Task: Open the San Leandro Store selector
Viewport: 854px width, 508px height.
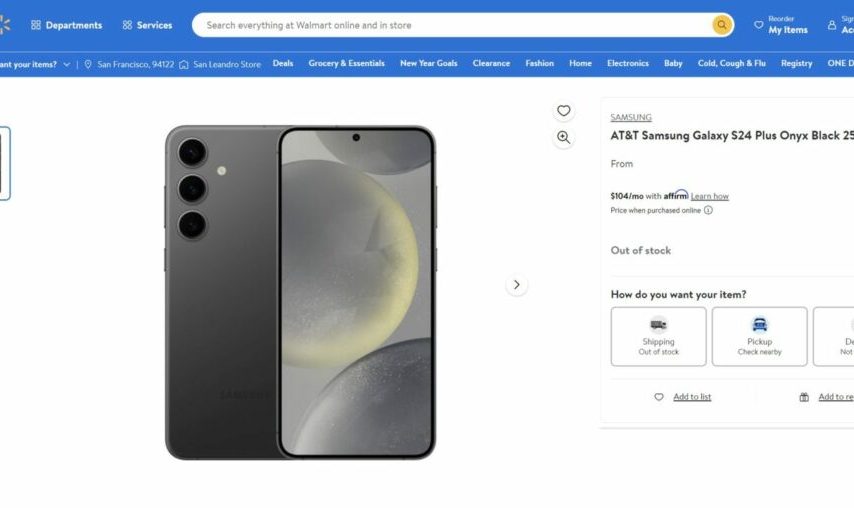Action: click(x=220, y=64)
